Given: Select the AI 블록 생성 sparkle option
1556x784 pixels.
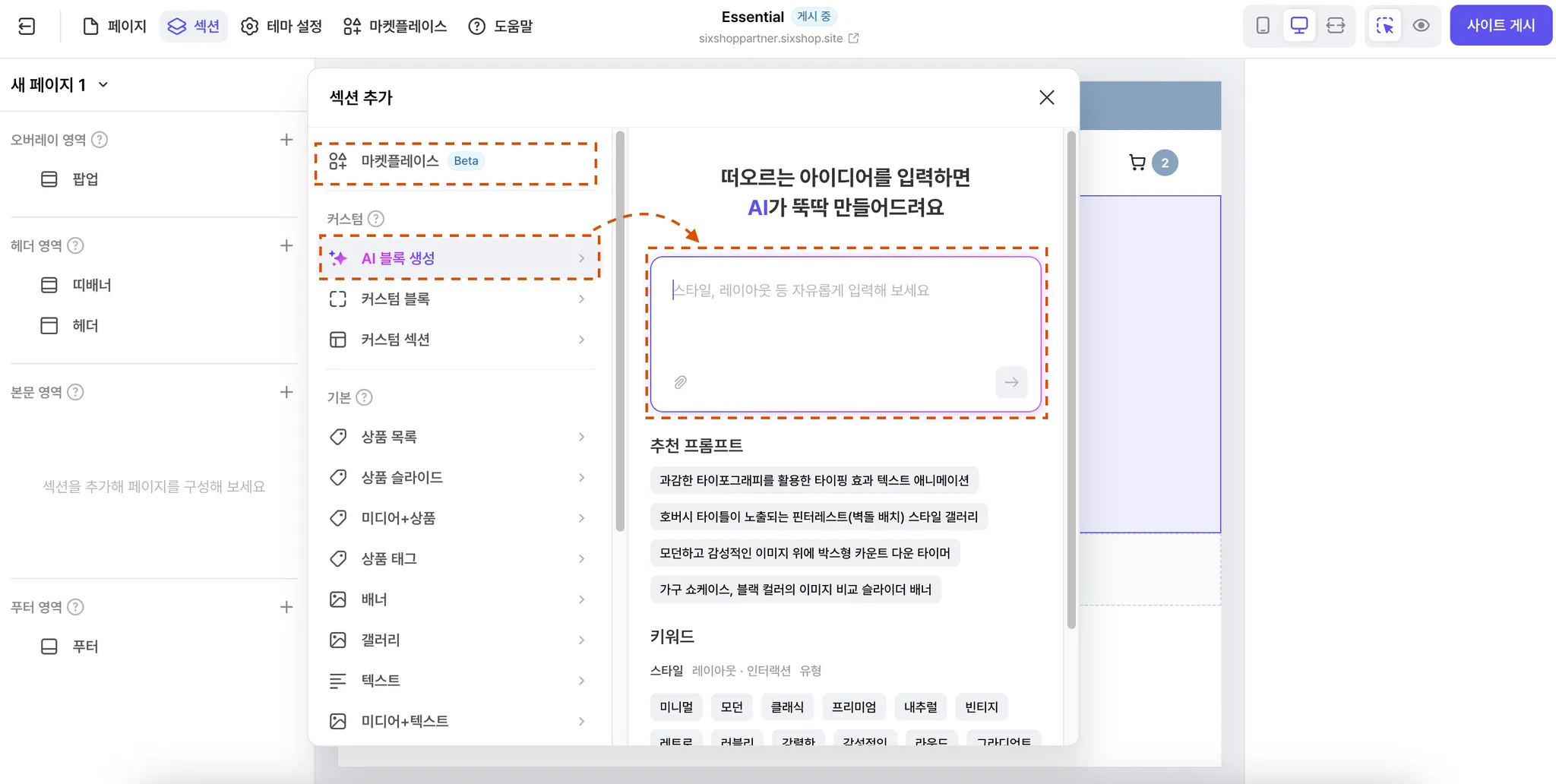Looking at the screenshot, I should click(x=398, y=258).
